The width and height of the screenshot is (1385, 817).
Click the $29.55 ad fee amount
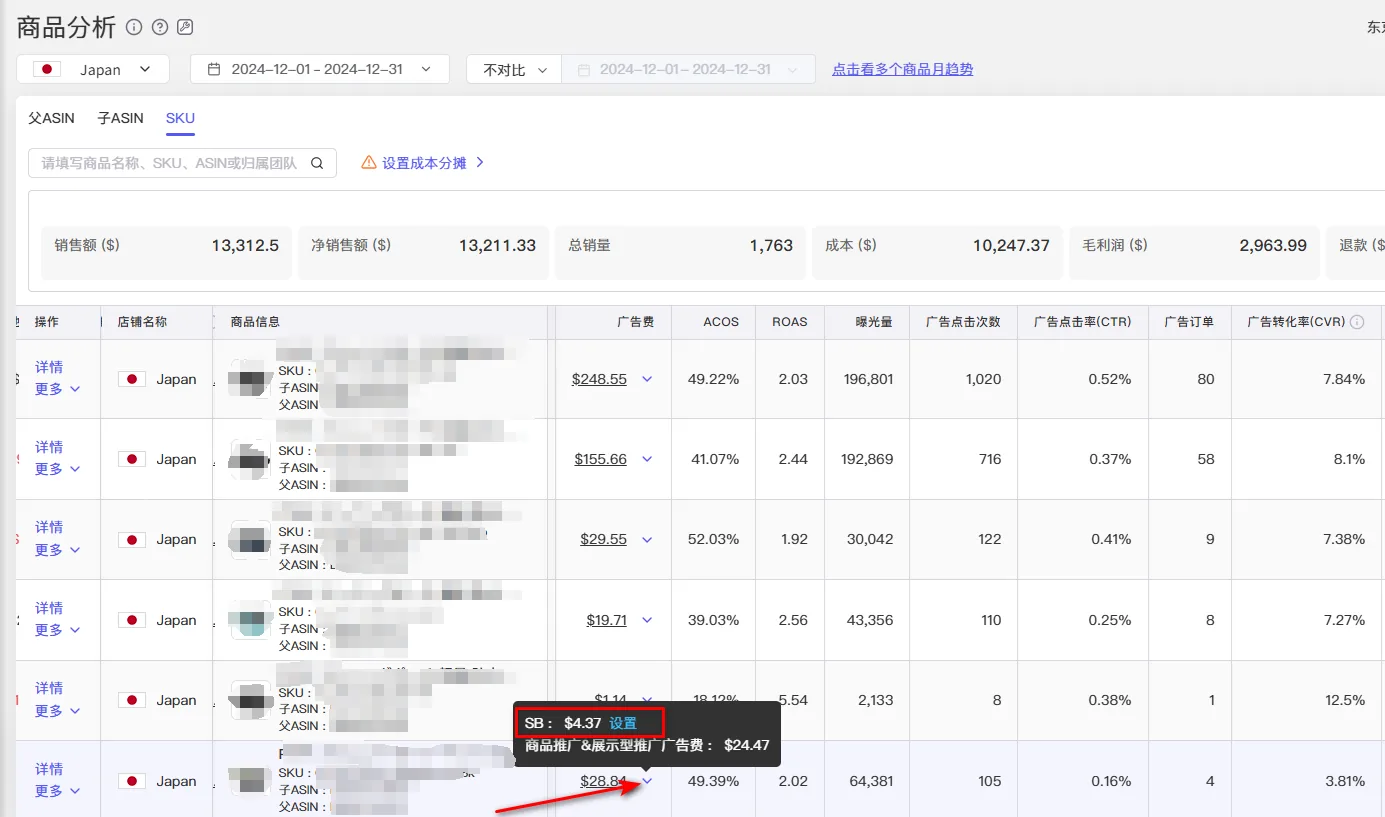[x=603, y=539]
